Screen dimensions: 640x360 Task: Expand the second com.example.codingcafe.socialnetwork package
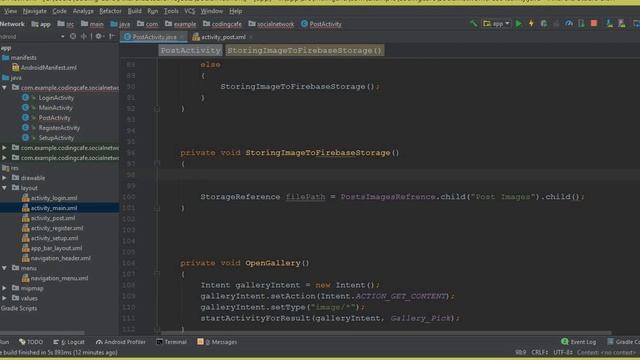coord(4,148)
